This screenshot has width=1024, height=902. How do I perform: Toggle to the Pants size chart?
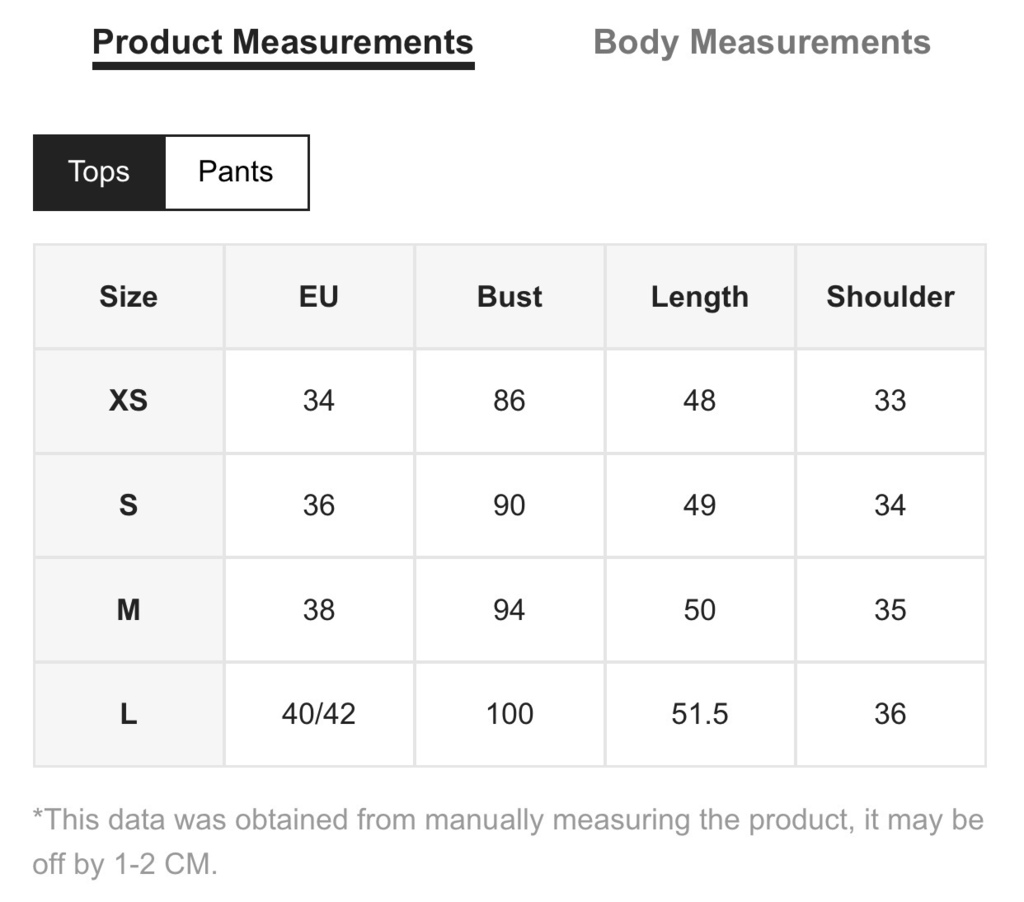236,172
